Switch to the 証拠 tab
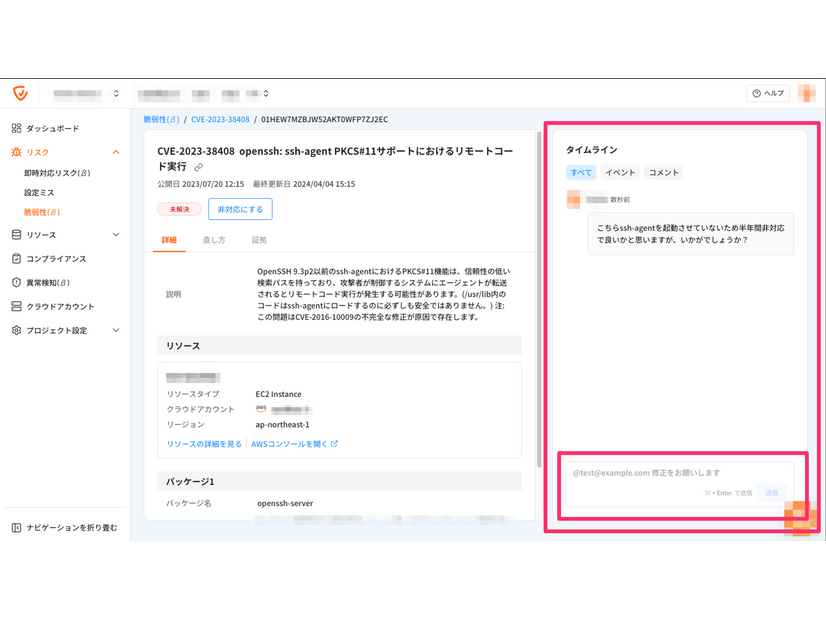This screenshot has width=826, height=620. (x=259, y=240)
